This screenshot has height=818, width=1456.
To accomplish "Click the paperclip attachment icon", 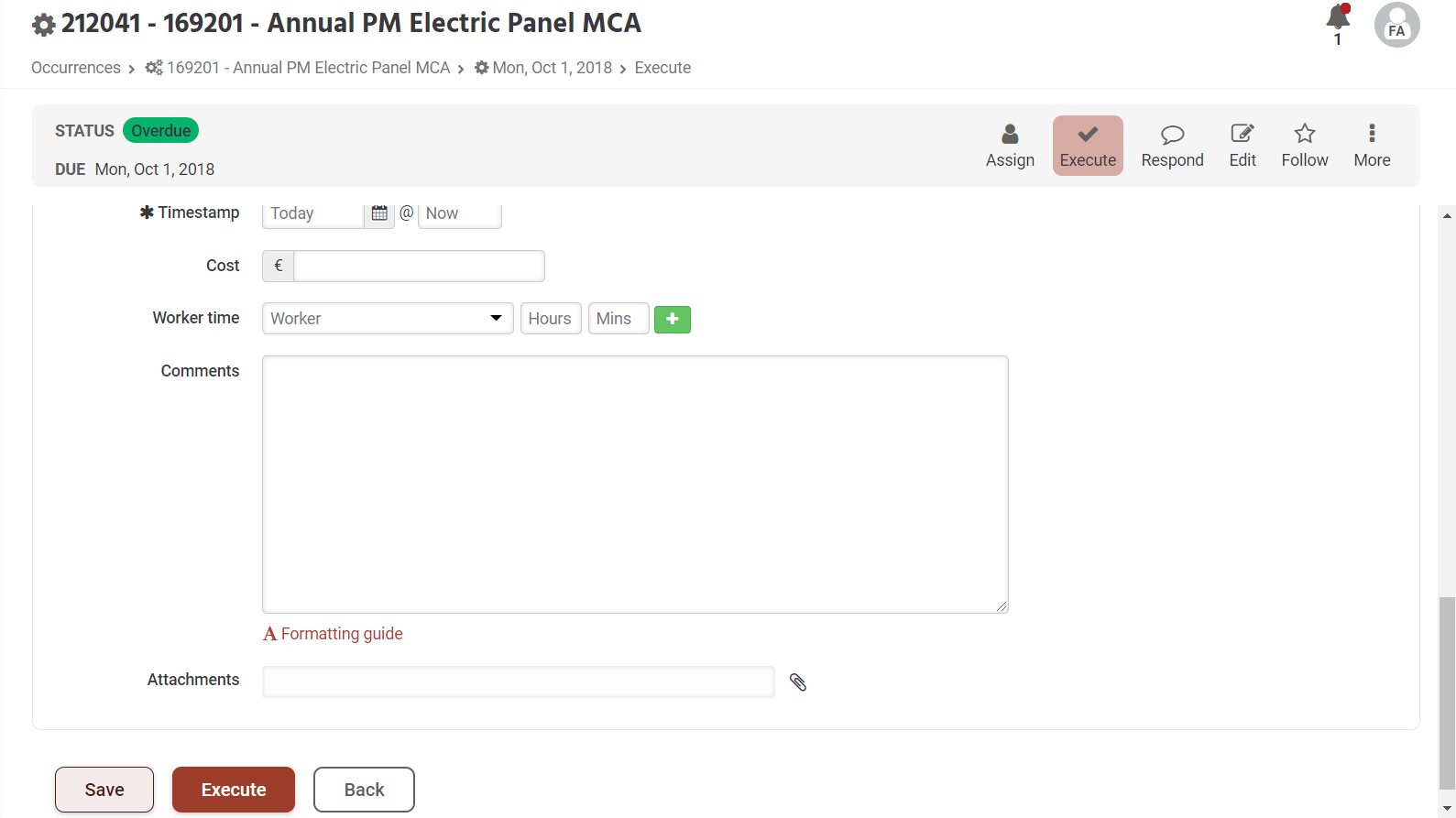I will (x=798, y=682).
